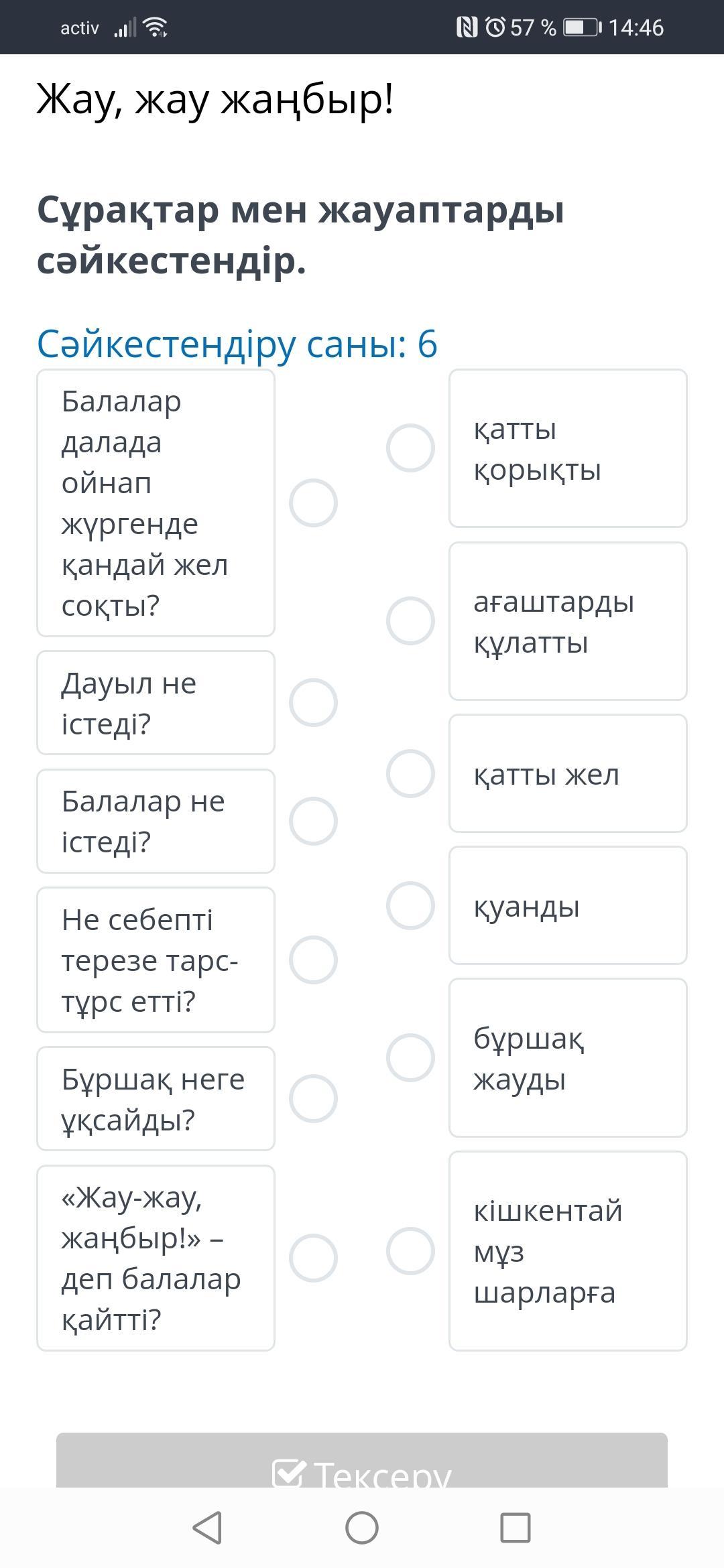Viewport: 724px width, 1568px height.
Task: Select radio beside 'Бұршақ неге ұқсайды?'
Action: pos(313,1098)
